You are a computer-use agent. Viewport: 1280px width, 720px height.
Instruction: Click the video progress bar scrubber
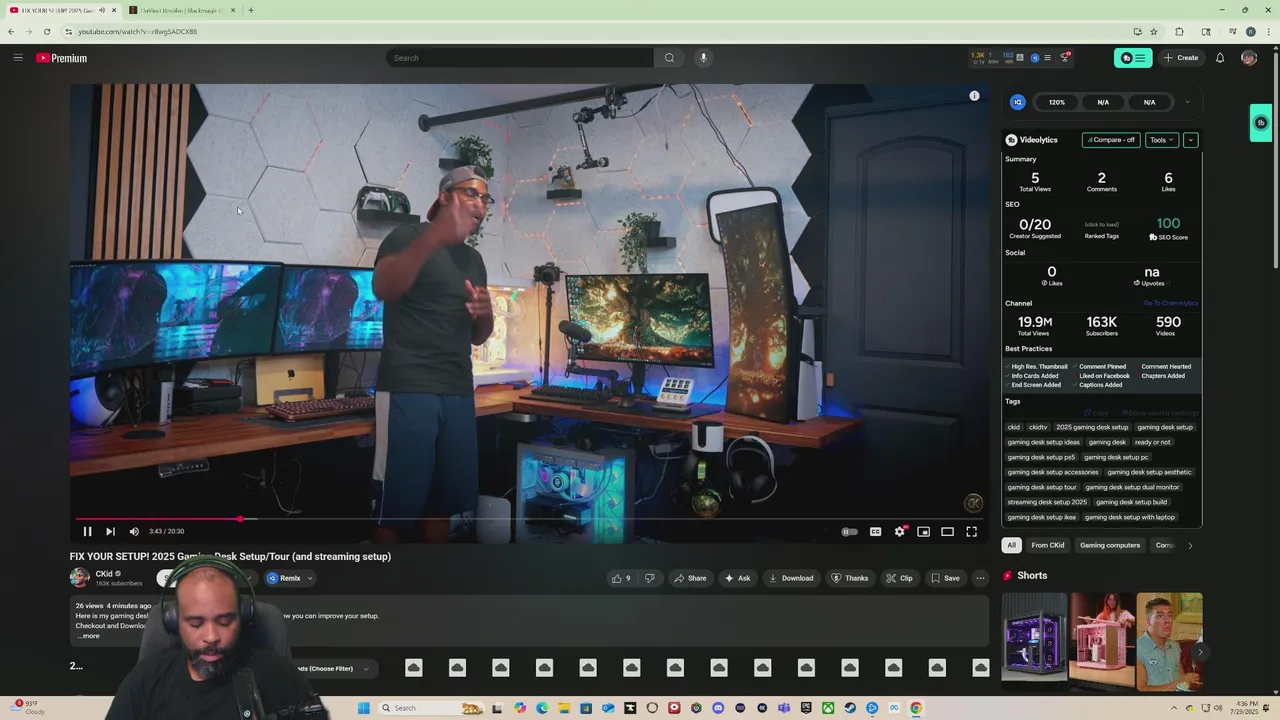coord(240,519)
